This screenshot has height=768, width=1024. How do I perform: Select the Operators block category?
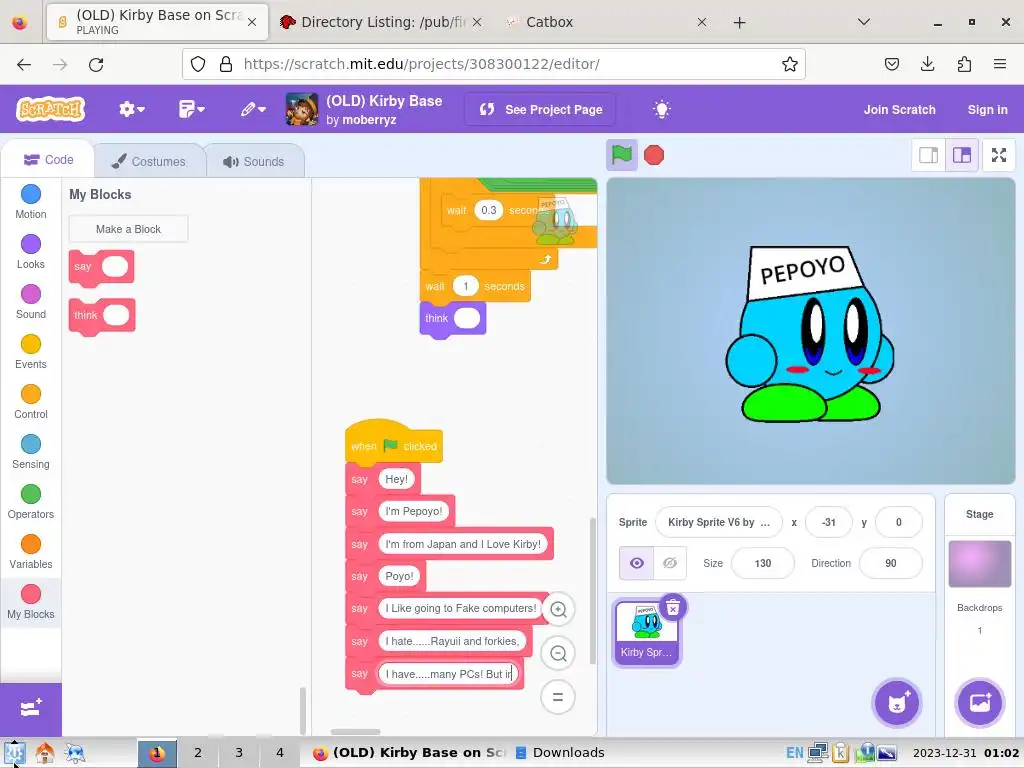pyautogui.click(x=31, y=502)
